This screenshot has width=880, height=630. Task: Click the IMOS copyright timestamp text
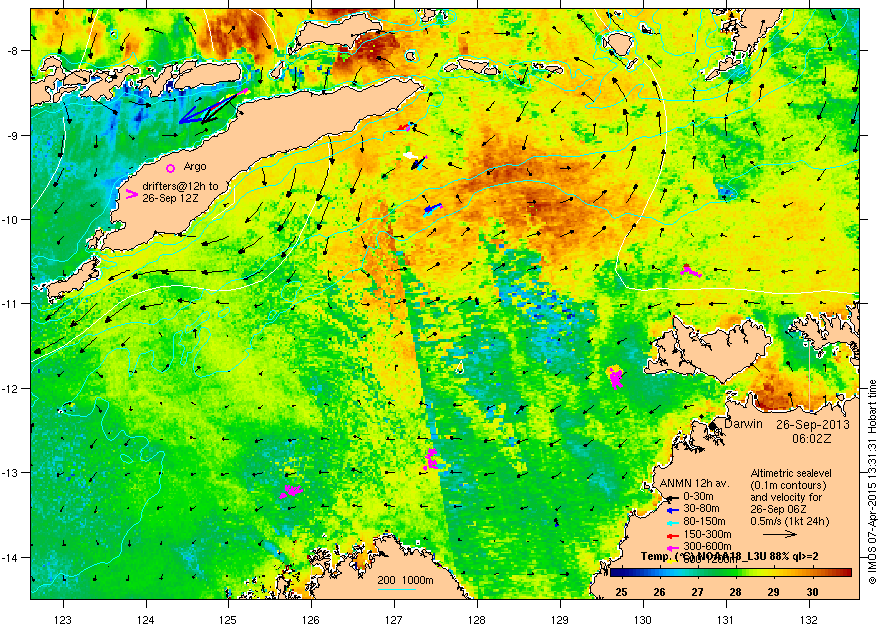click(872, 482)
